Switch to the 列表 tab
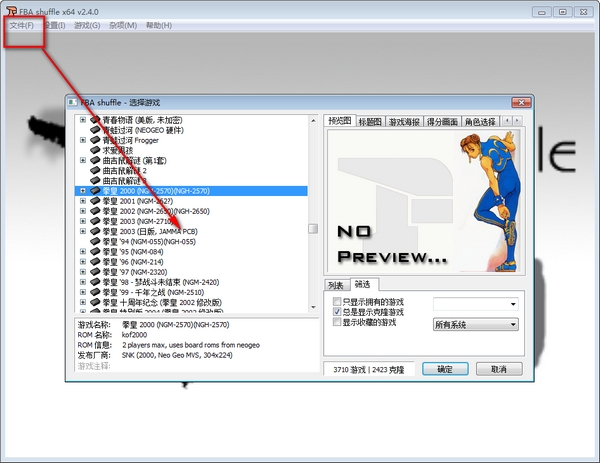This screenshot has height=463, width=600. (x=336, y=285)
